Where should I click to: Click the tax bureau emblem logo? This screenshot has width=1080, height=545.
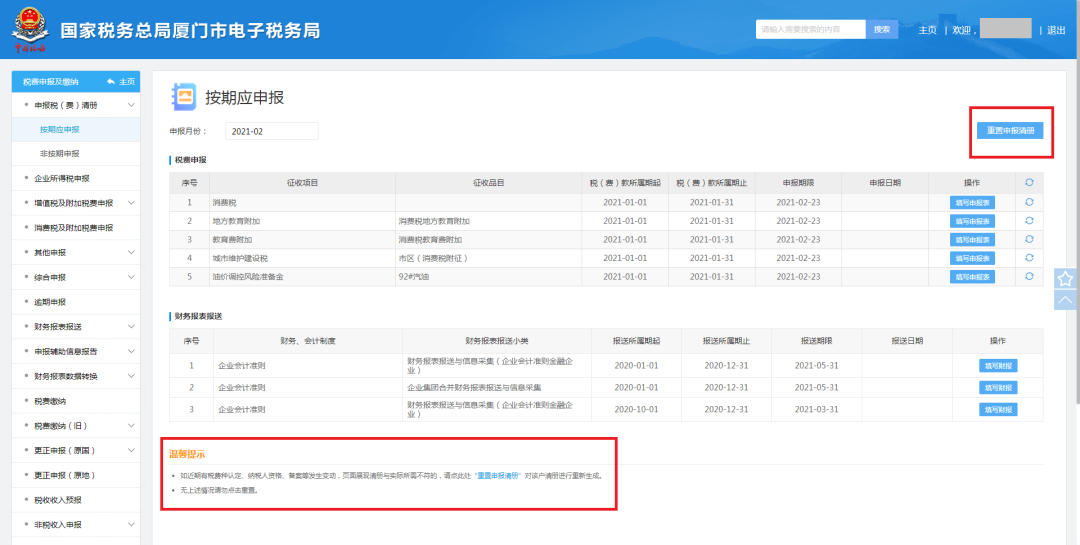click(30, 30)
